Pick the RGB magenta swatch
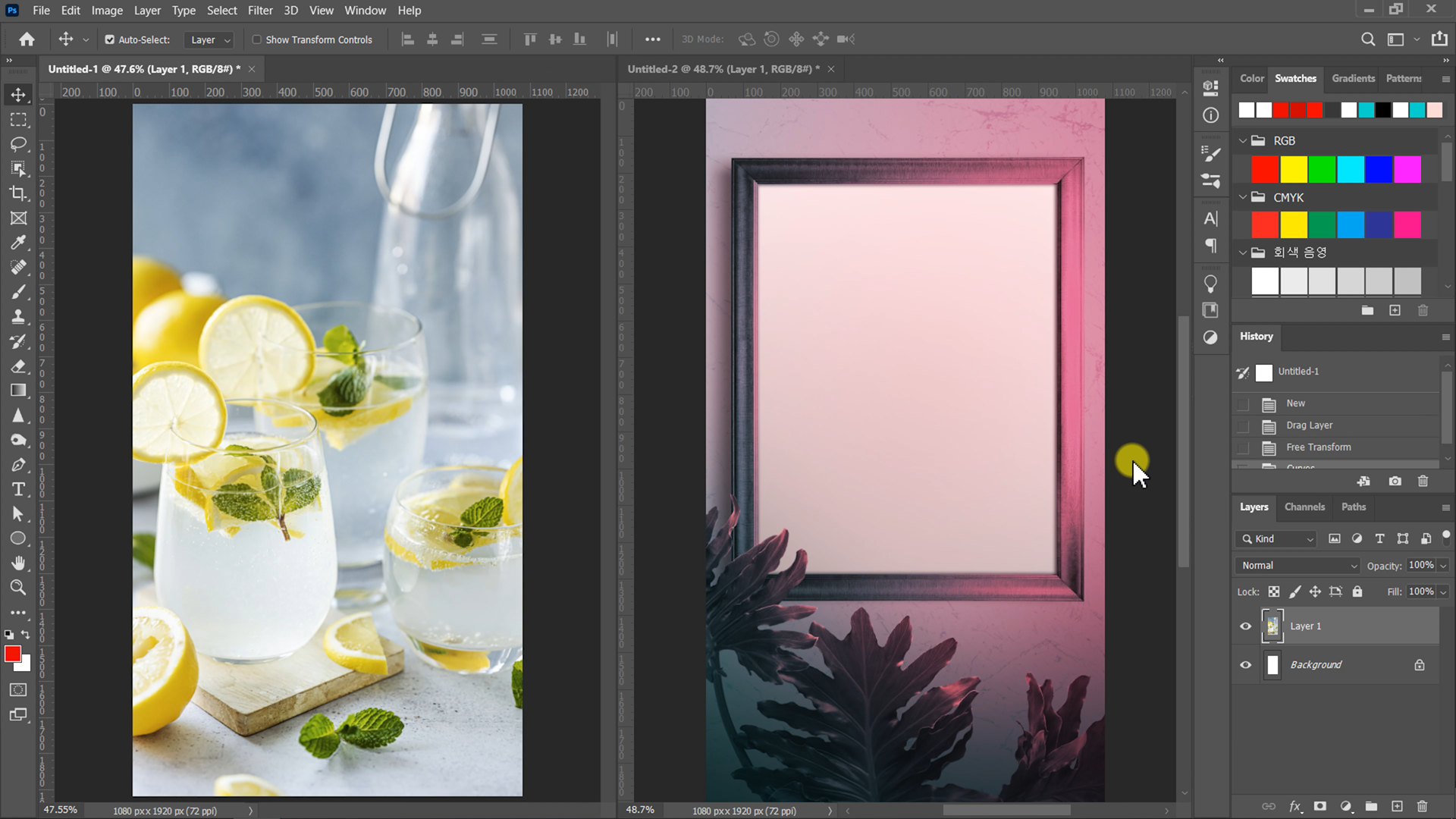Screen dimensions: 1456x819 point(1407,169)
